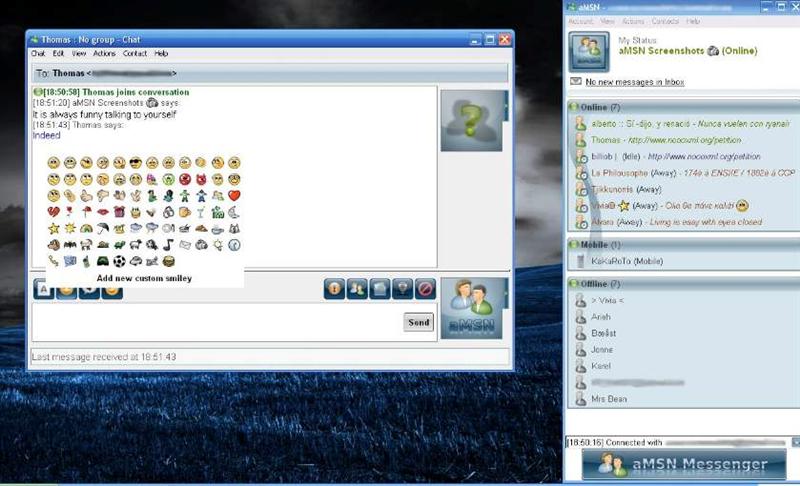Insert the black umbrella emoticon
The height and width of the screenshot is (486, 800).
pos(103,228)
